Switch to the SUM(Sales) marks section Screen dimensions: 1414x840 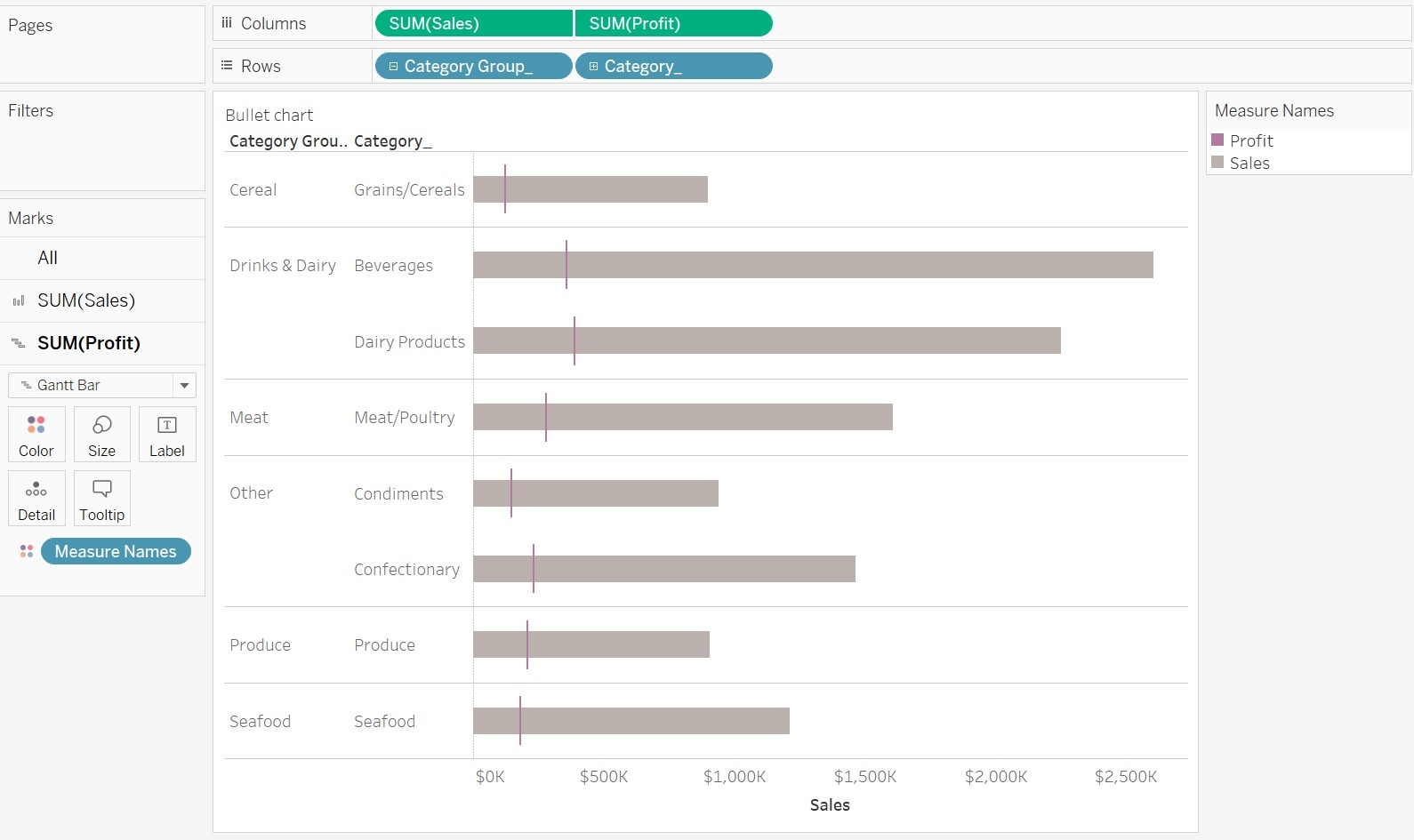point(86,300)
